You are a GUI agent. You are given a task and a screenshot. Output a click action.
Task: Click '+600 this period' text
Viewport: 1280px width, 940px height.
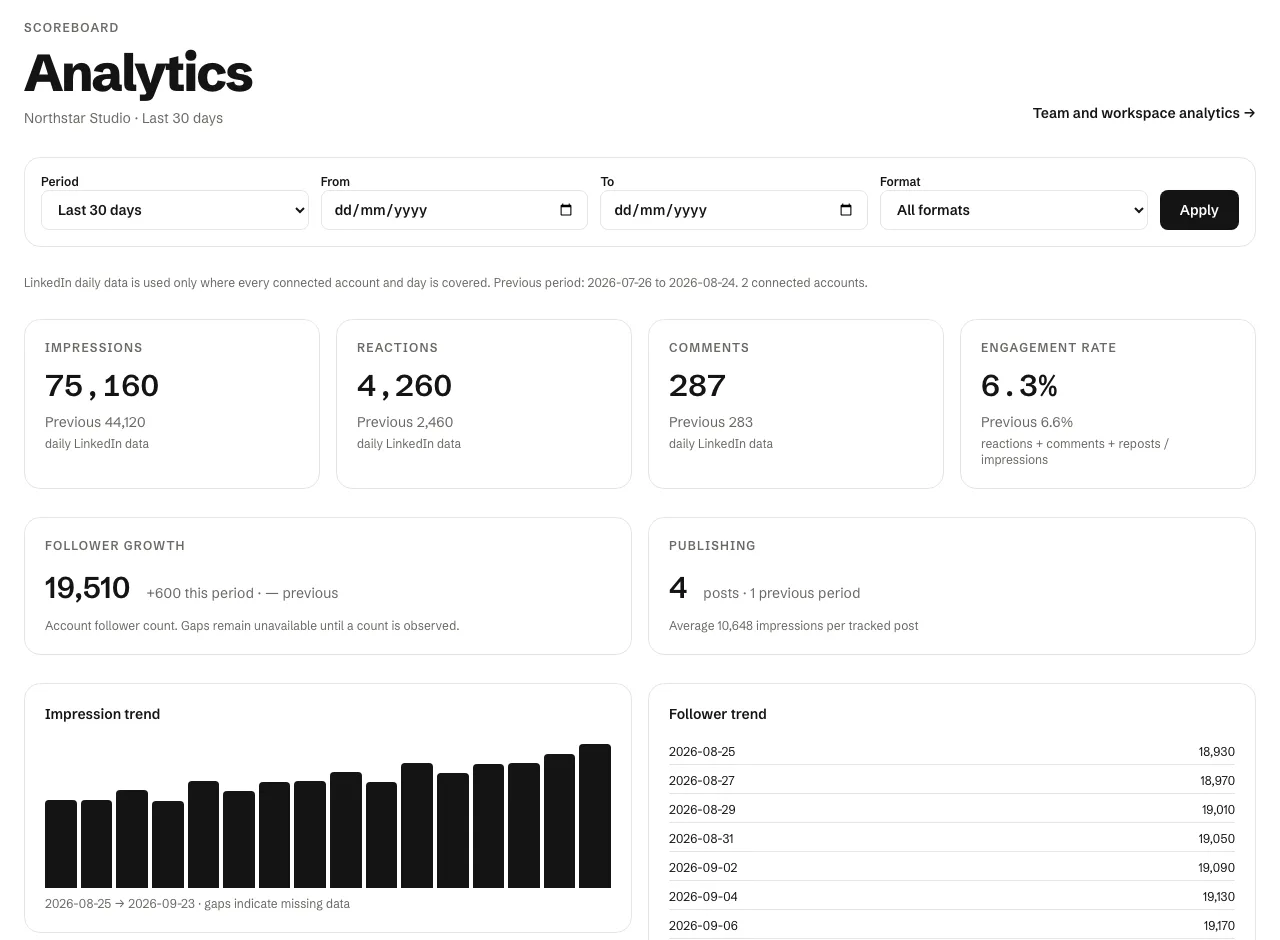(x=200, y=593)
